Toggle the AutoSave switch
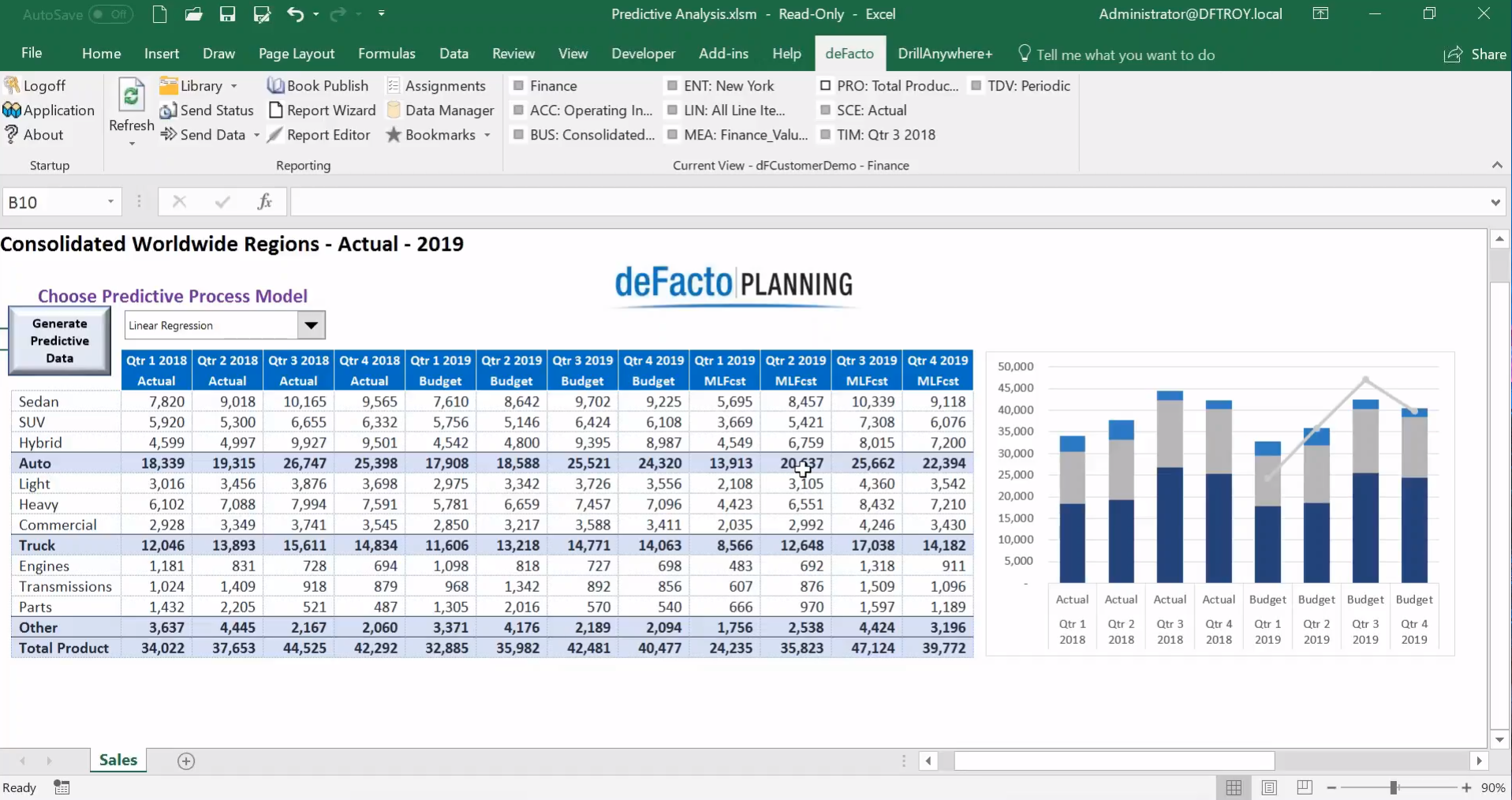 (110, 14)
